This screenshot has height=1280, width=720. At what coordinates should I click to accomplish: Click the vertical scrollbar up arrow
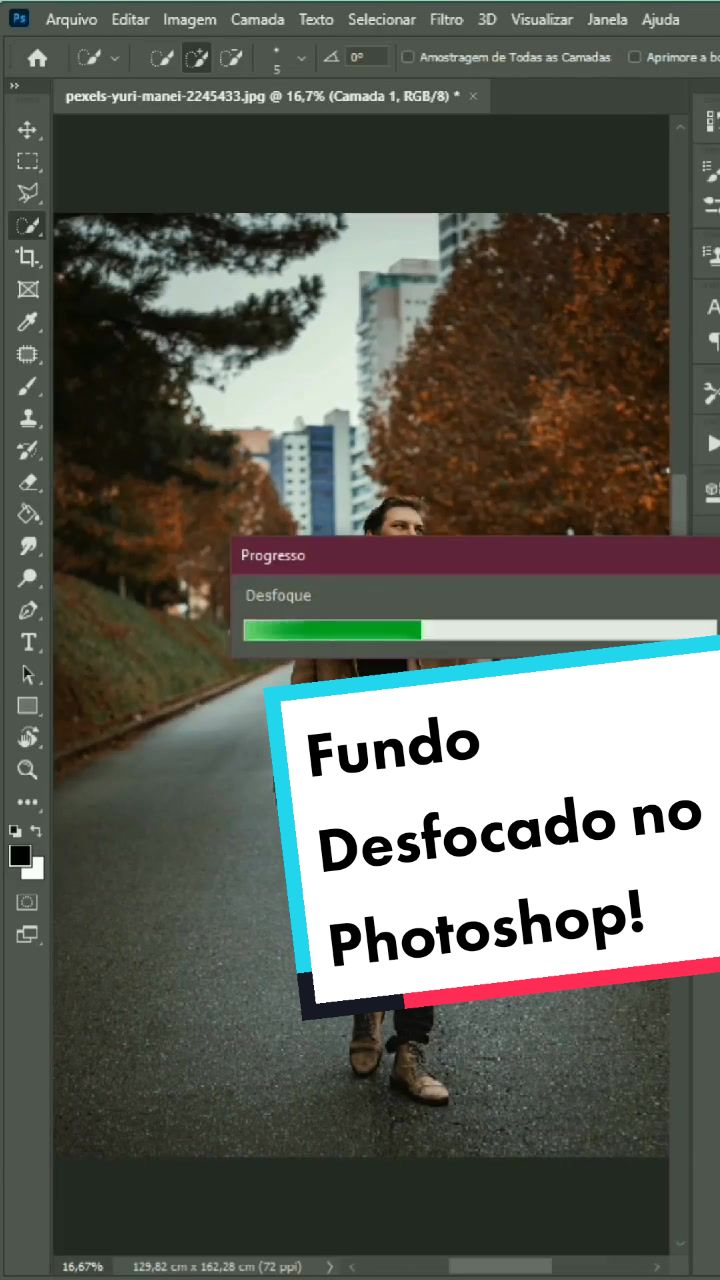tap(681, 126)
